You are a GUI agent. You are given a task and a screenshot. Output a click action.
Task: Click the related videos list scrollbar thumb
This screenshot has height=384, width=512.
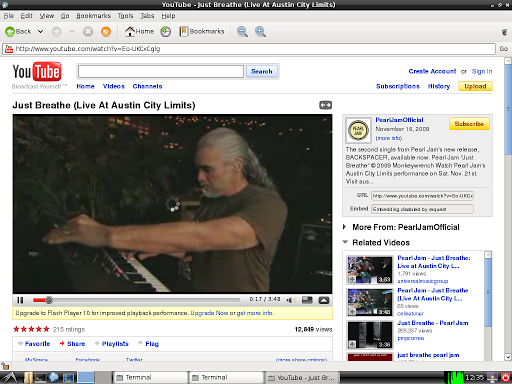[488, 292]
